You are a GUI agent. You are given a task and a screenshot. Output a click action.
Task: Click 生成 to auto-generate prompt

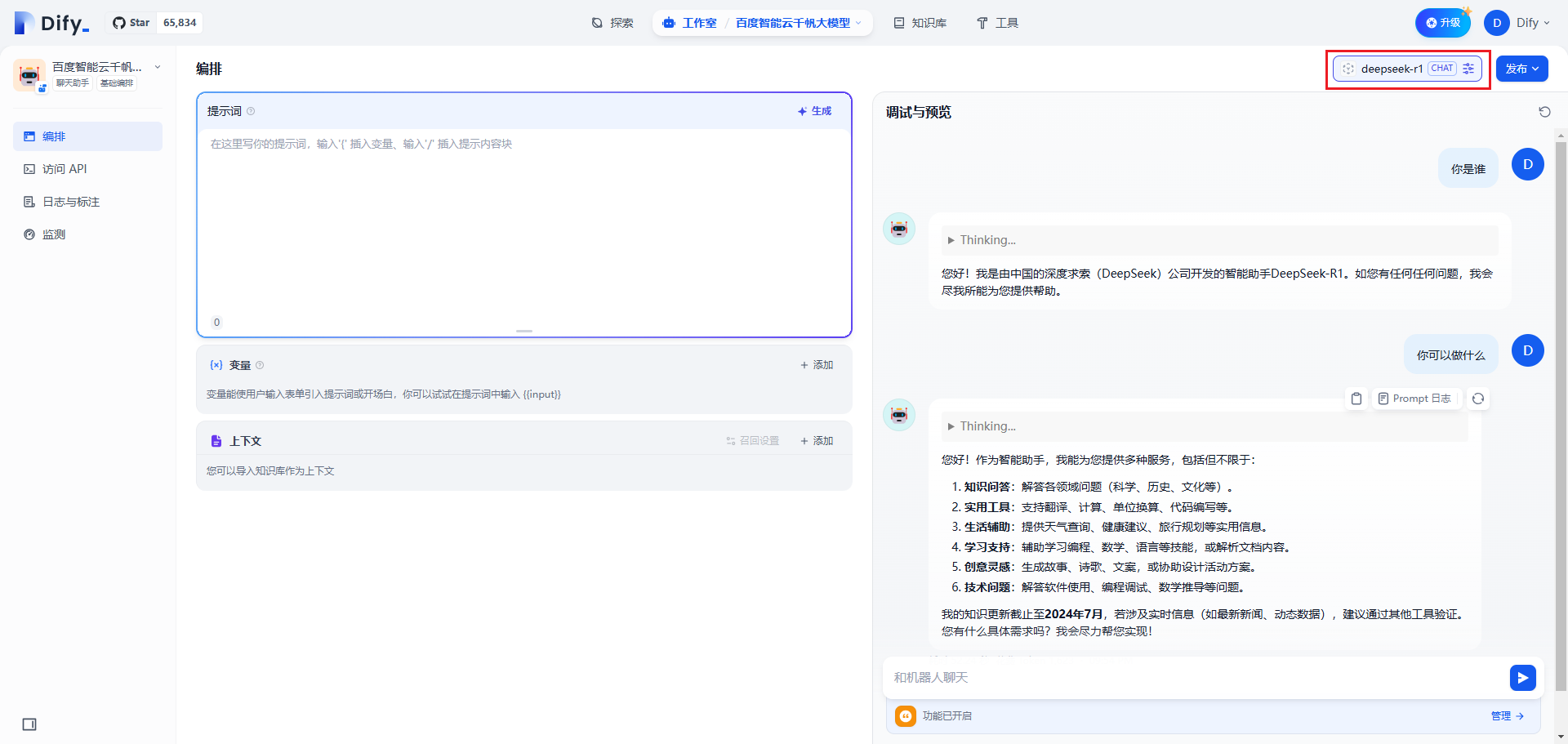[814, 111]
